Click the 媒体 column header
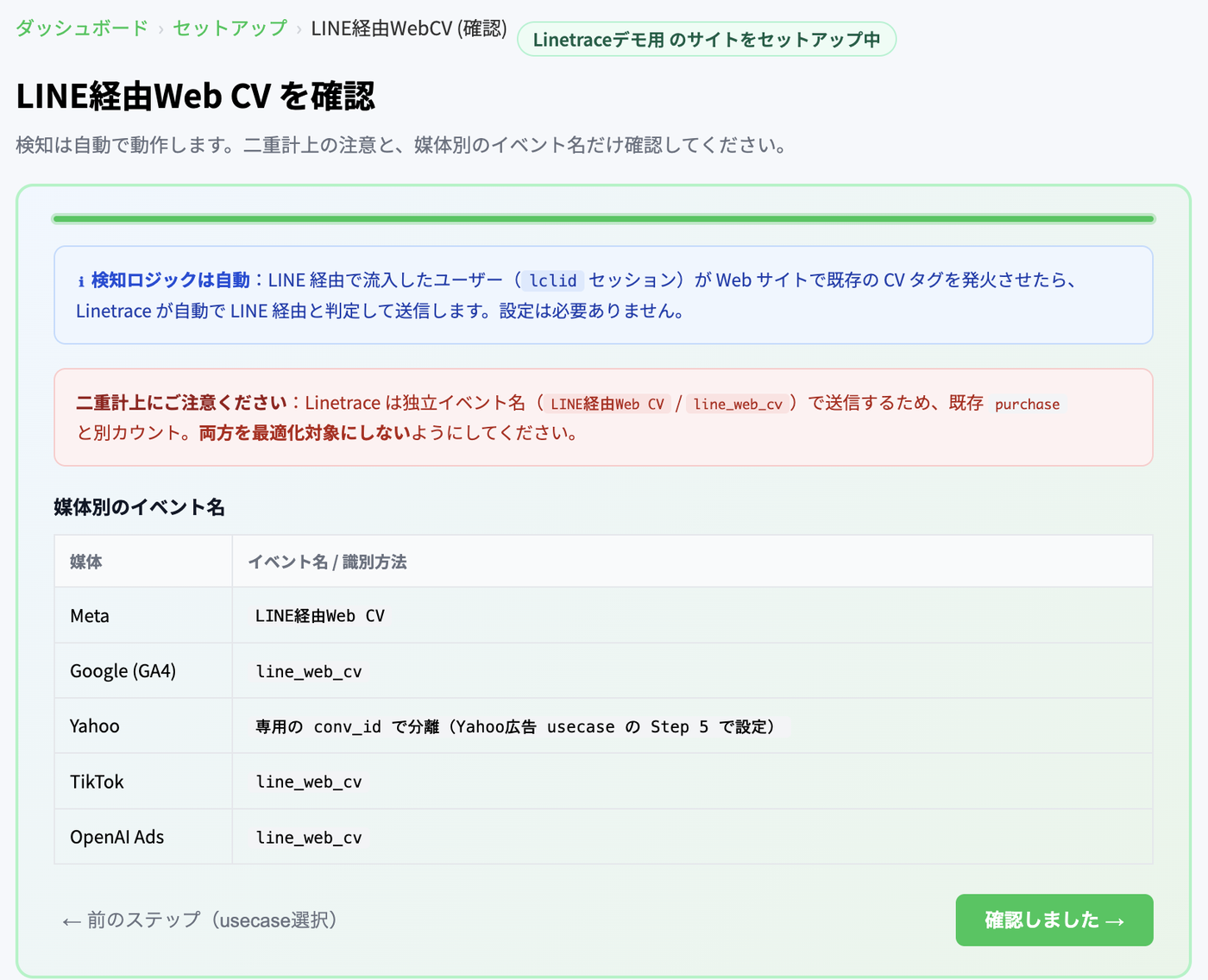The height and width of the screenshot is (980, 1208). point(86,562)
